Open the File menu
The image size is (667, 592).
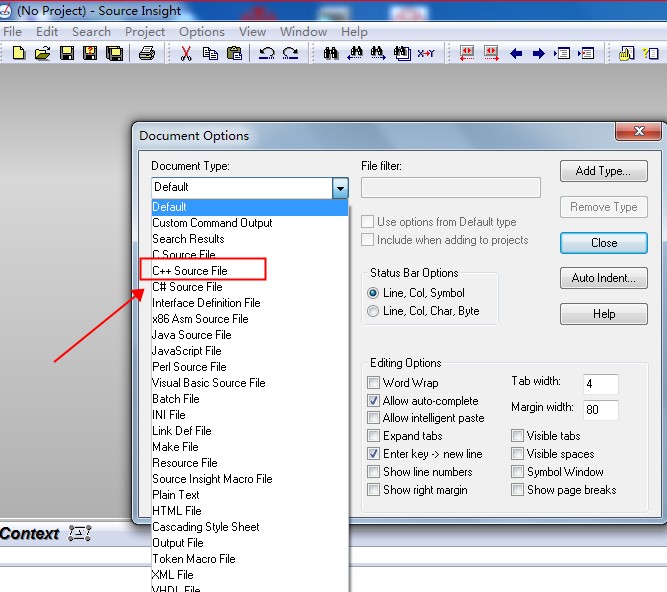[x=12, y=32]
